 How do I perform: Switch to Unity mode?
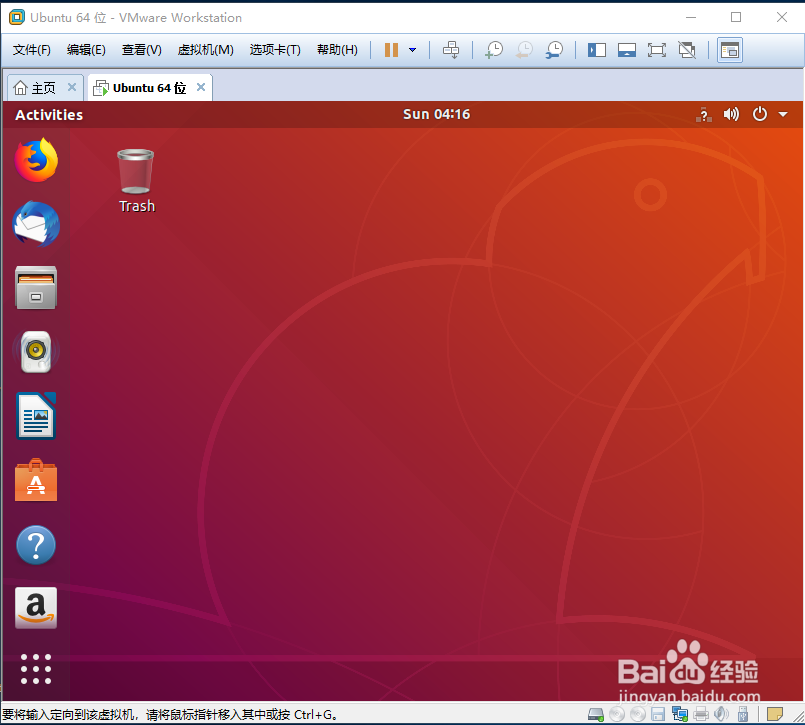(687, 50)
